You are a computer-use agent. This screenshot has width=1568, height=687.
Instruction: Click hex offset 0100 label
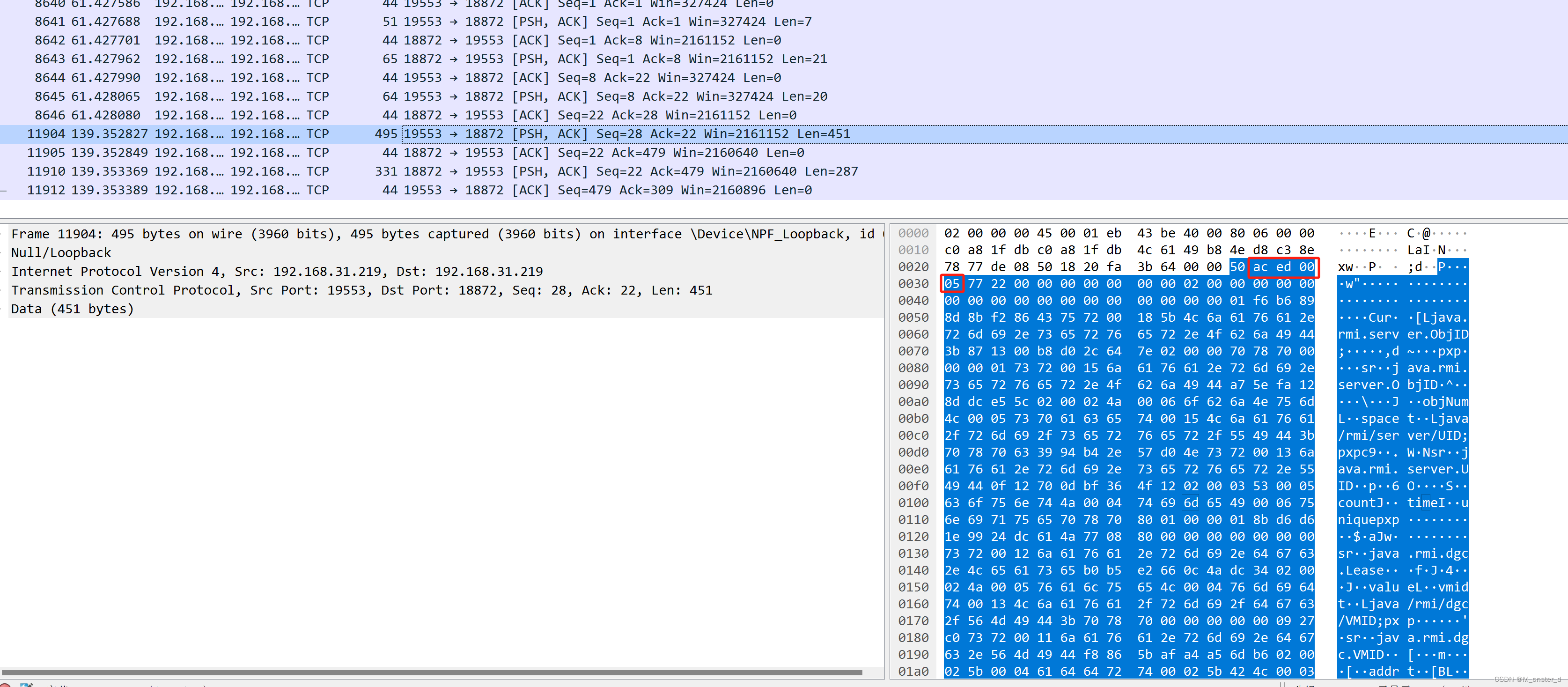(x=913, y=503)
